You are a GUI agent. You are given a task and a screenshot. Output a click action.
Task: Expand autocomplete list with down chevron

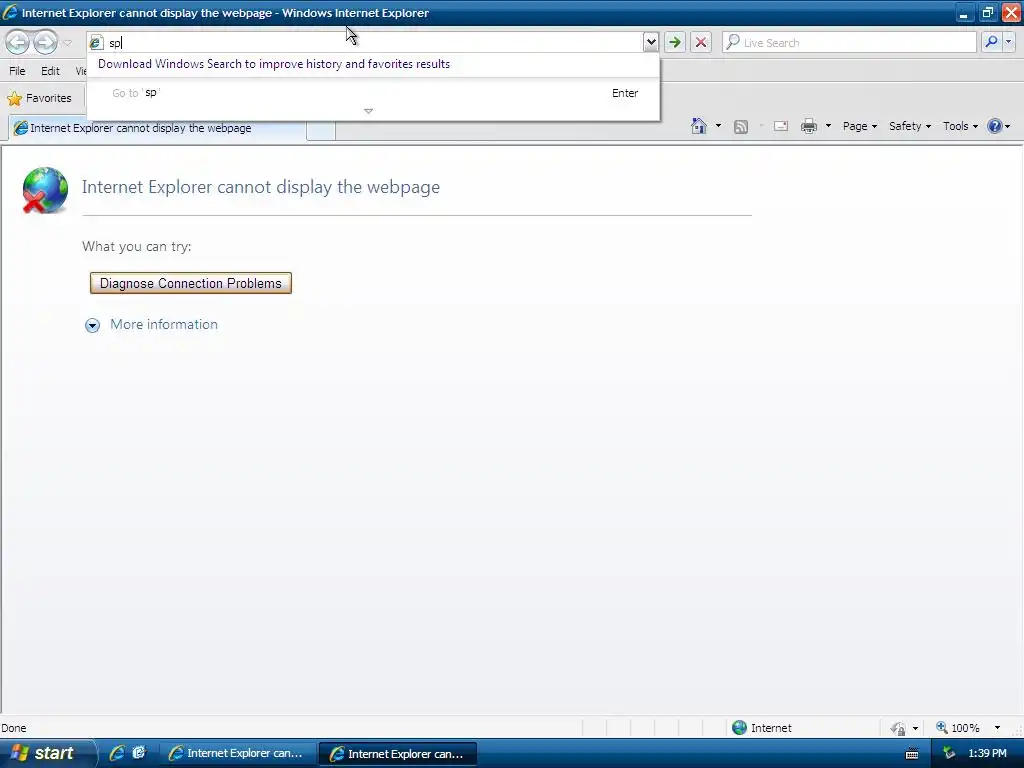pyautogui.click(x=368, y=111)
